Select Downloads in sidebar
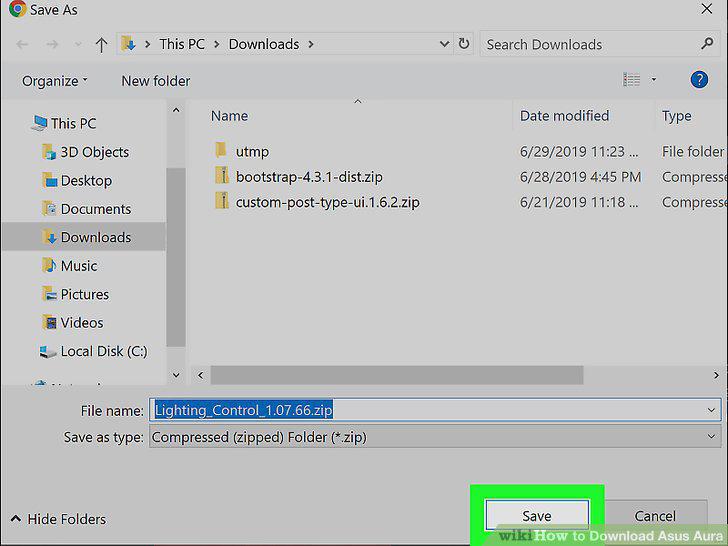The height and width of the screenshot is (546, 728). [84, 237]
